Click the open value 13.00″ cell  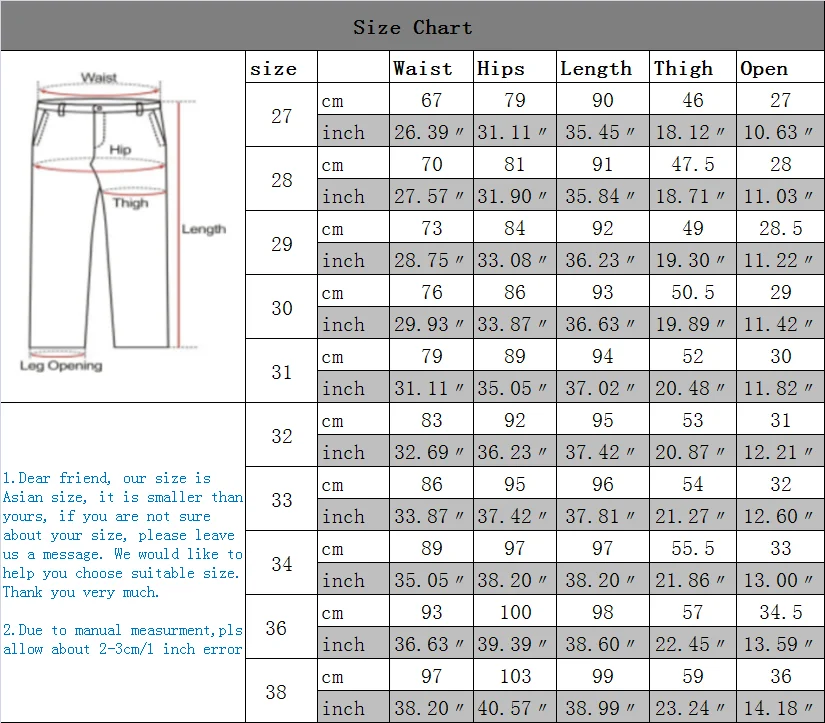point(780,580)
